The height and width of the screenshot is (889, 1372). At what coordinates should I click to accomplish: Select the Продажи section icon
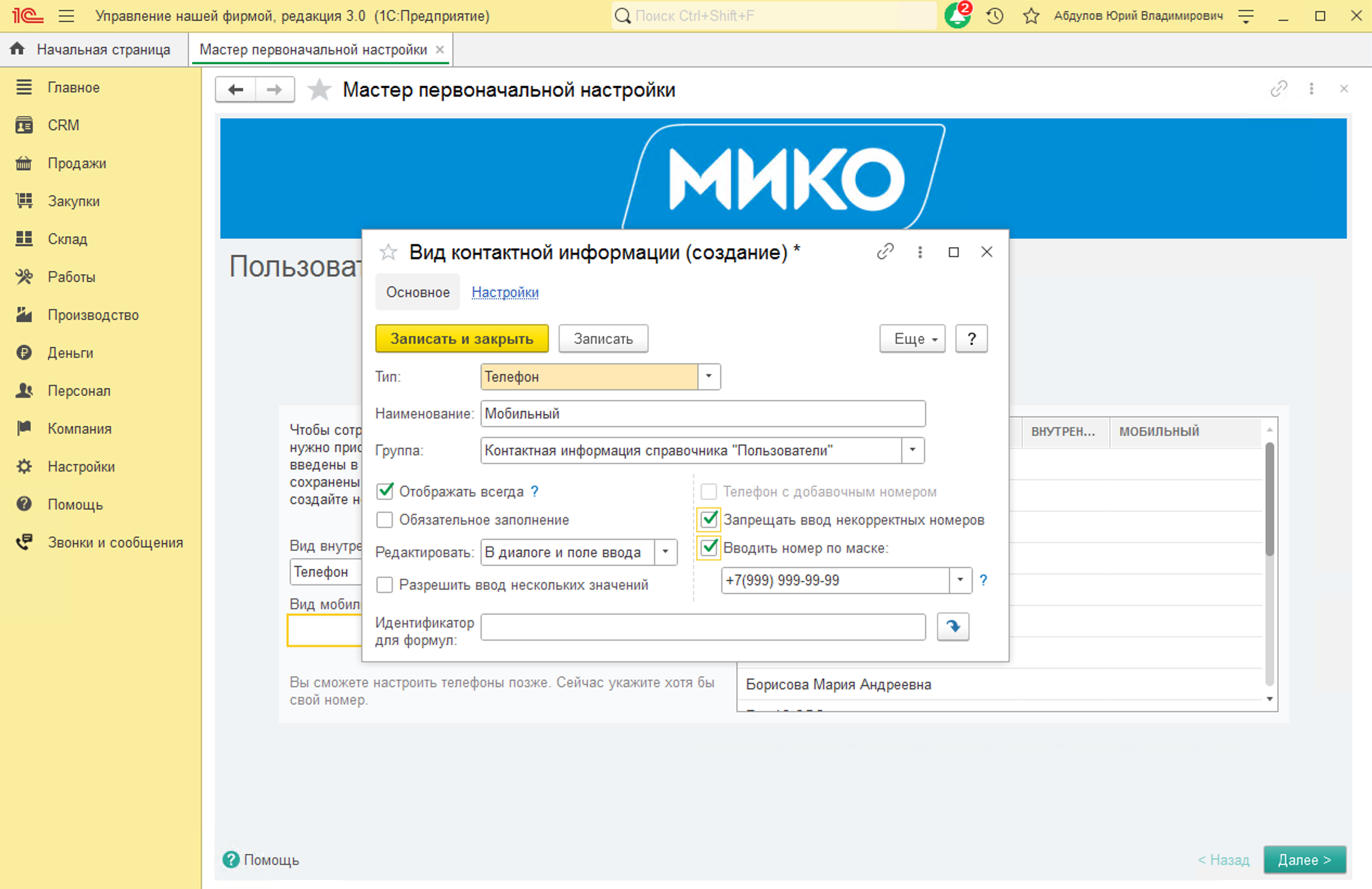(24, 163)
